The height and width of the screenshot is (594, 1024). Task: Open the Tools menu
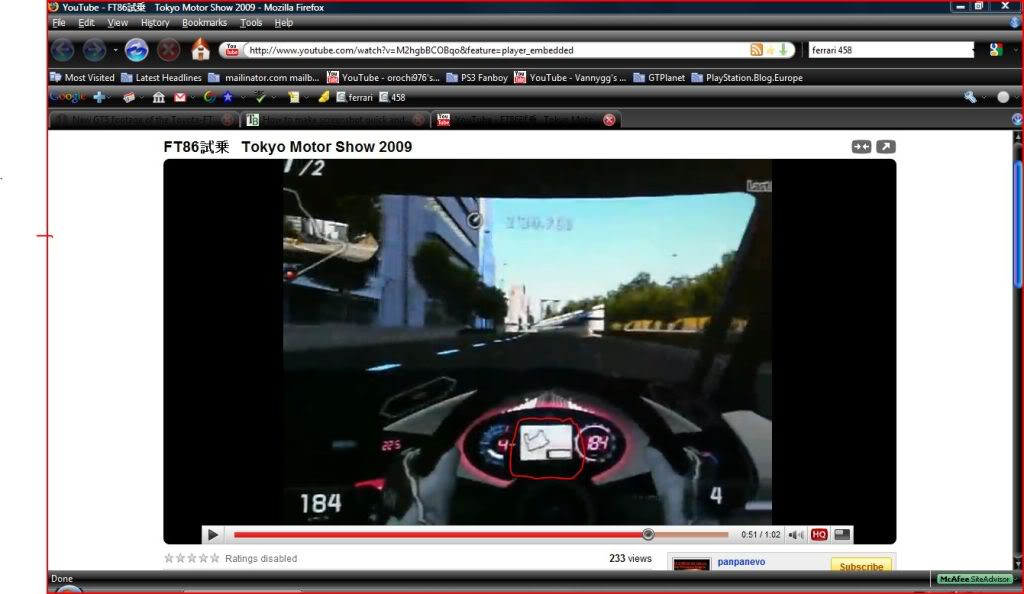251,23
